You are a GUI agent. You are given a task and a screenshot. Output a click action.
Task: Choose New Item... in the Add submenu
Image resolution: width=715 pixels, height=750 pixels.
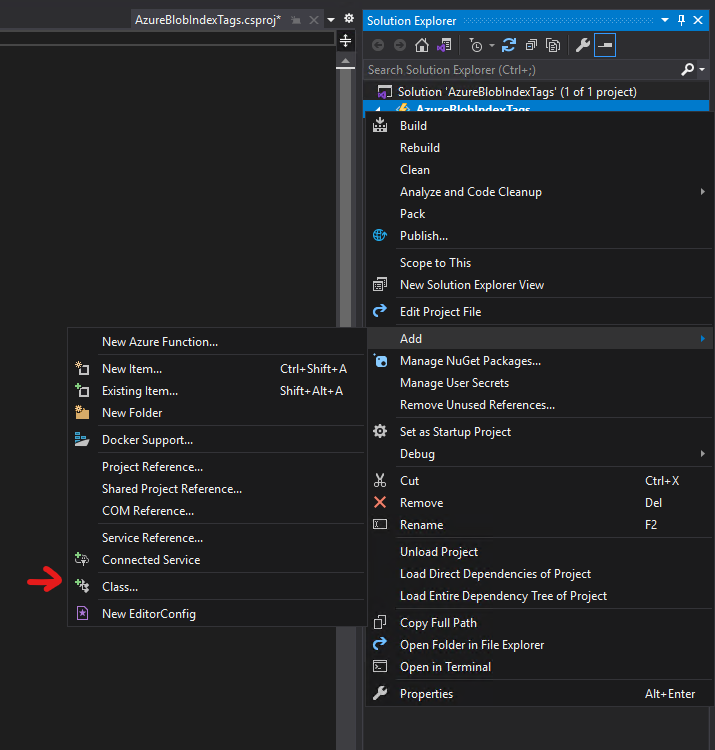[x=217, y=369]
